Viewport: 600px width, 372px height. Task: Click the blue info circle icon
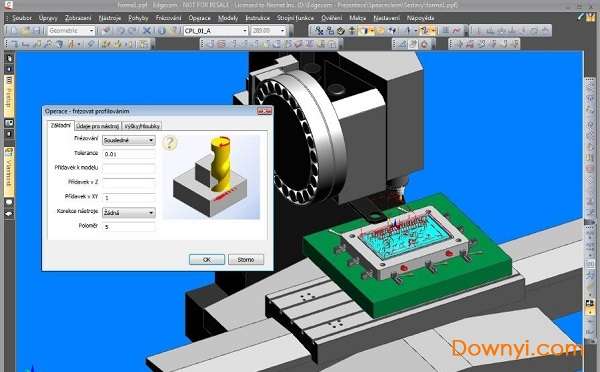162,31
